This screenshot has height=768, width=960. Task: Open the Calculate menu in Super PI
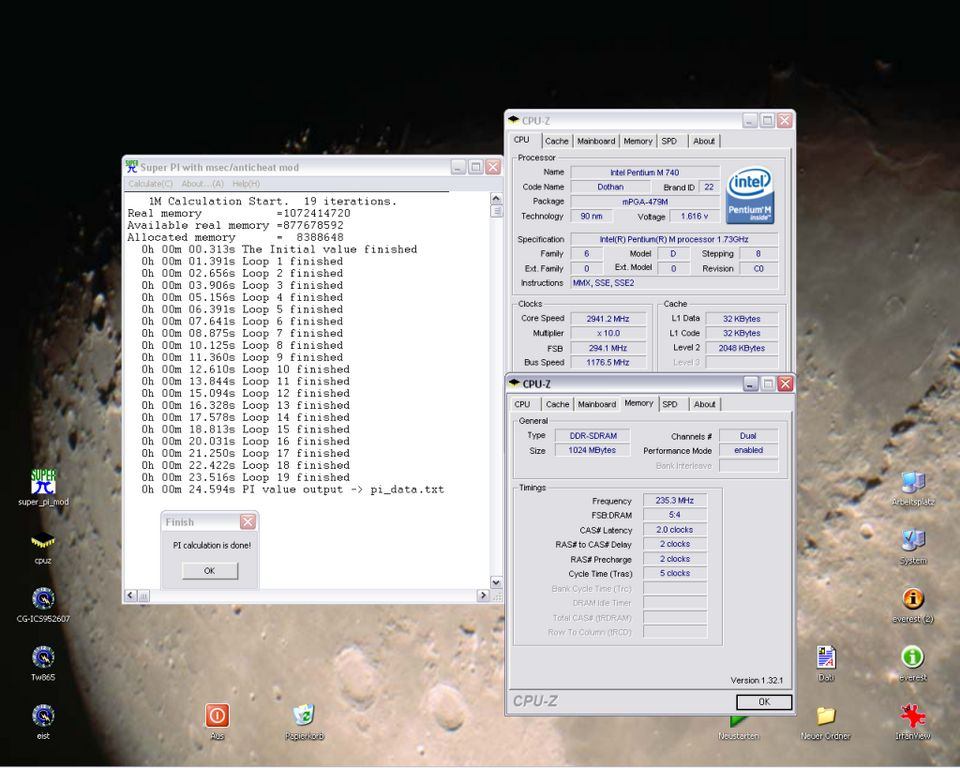tap(150, 184)
